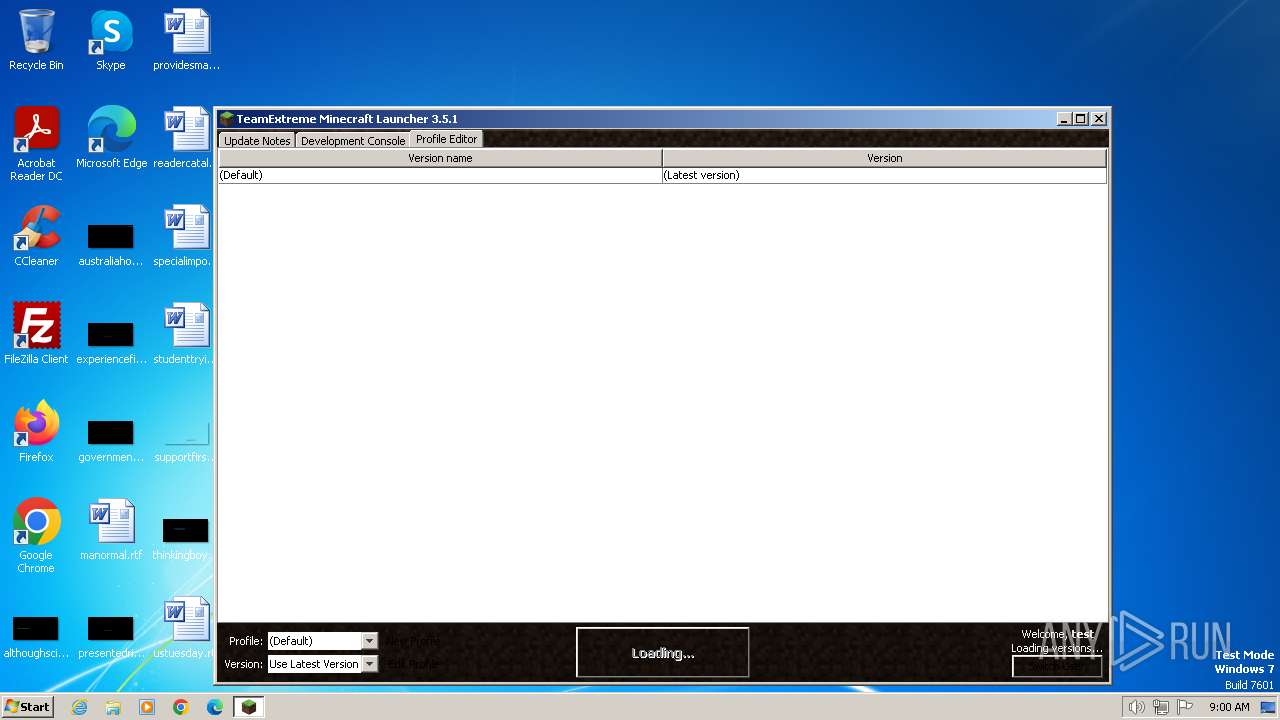Click the Start button
The width and height of the screenshot is (1280, 720).
[28, 707]
